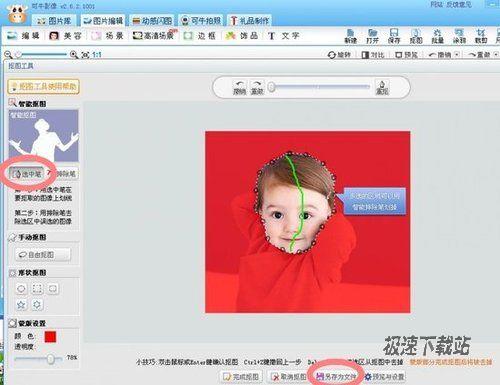
Task: Select the 场景 scene category
Action: (108, 36)
